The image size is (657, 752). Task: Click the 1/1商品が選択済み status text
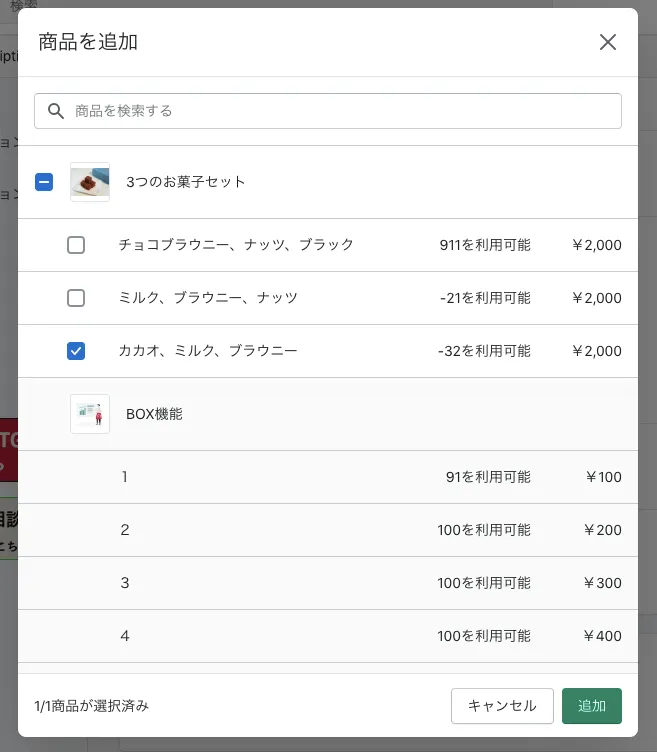pos(91,706)
